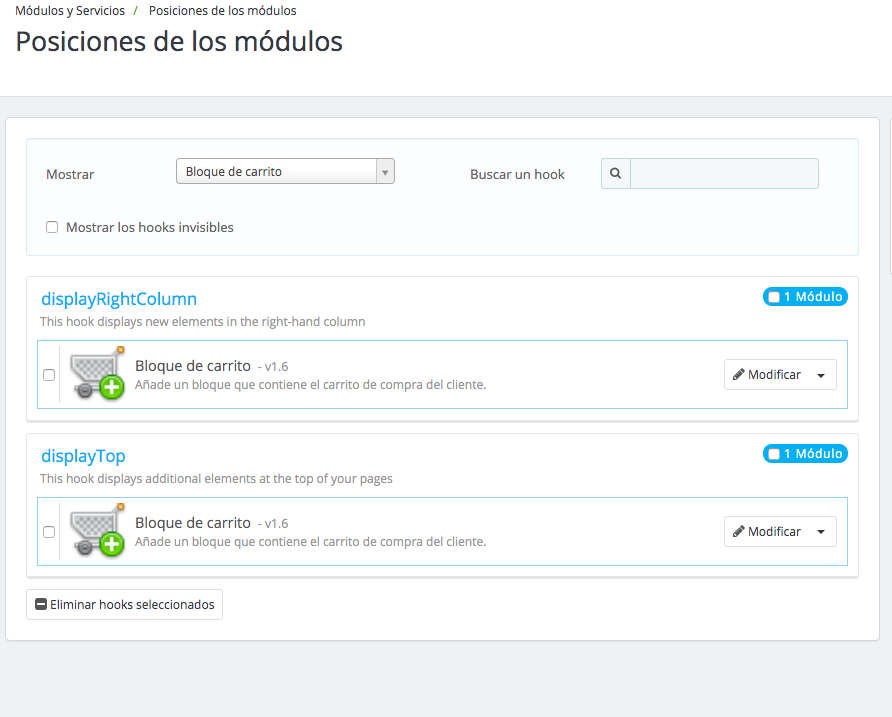The width and height of the screenshot is (892, 717).
Task: Check the 1 Módulo box for displayRightColumn
Action: coord(774,296)
